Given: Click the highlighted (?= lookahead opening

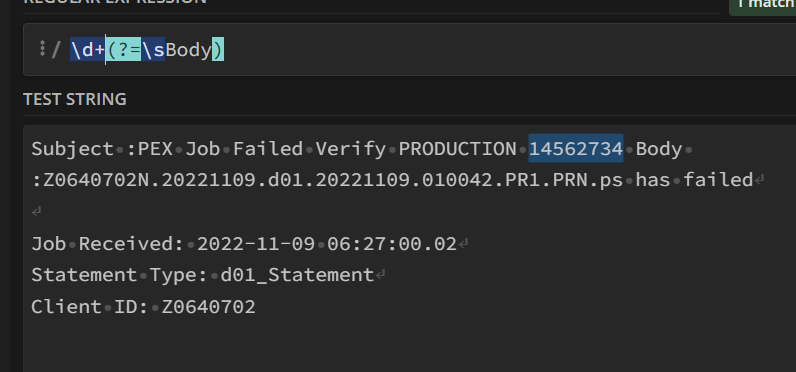Looking at the screenshot, I should [x=123, y=49].
